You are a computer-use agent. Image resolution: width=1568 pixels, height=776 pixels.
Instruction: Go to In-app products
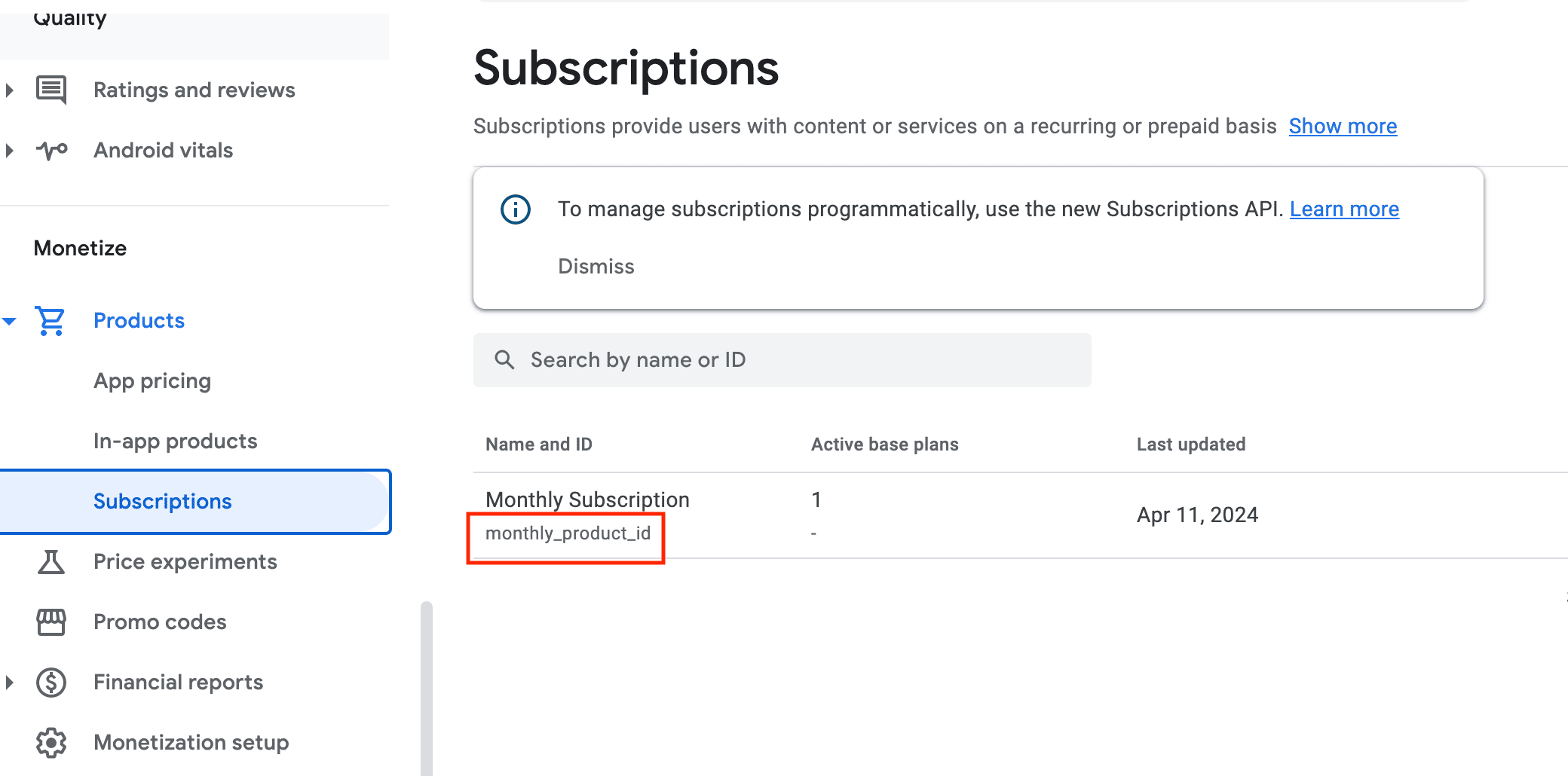175,441
